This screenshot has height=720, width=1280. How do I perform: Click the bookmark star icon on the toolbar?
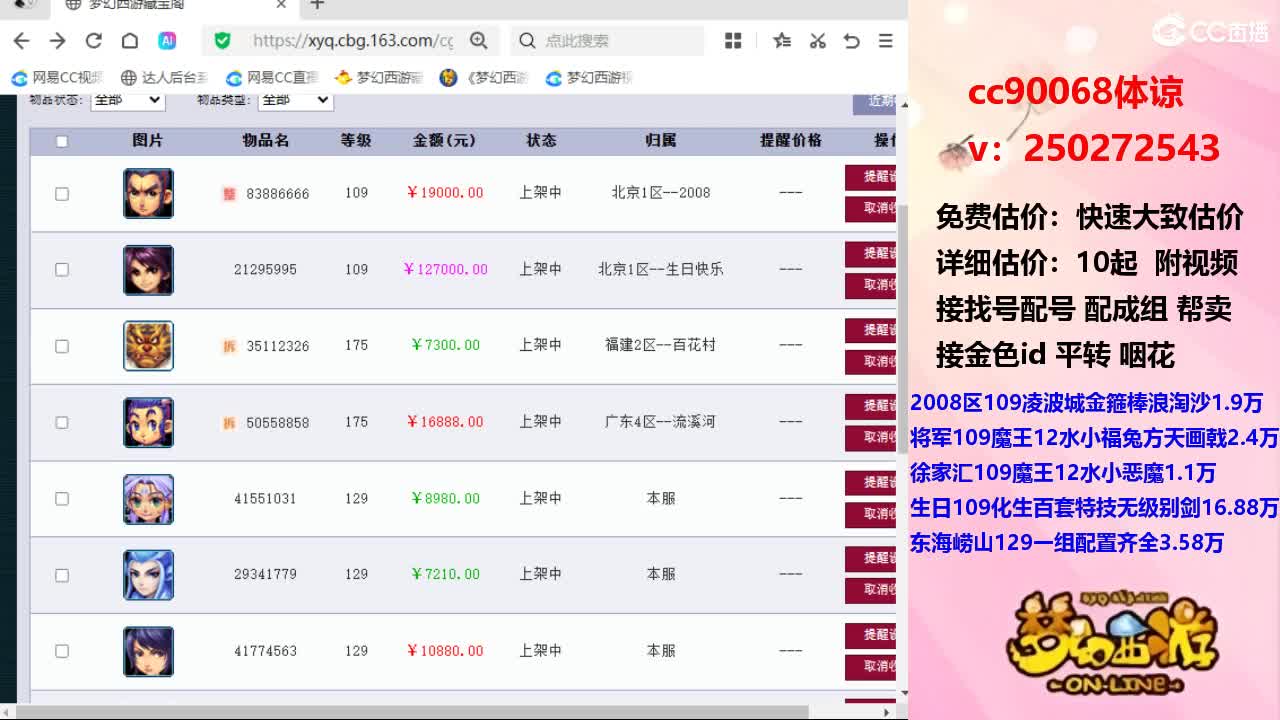coord(782,41)
